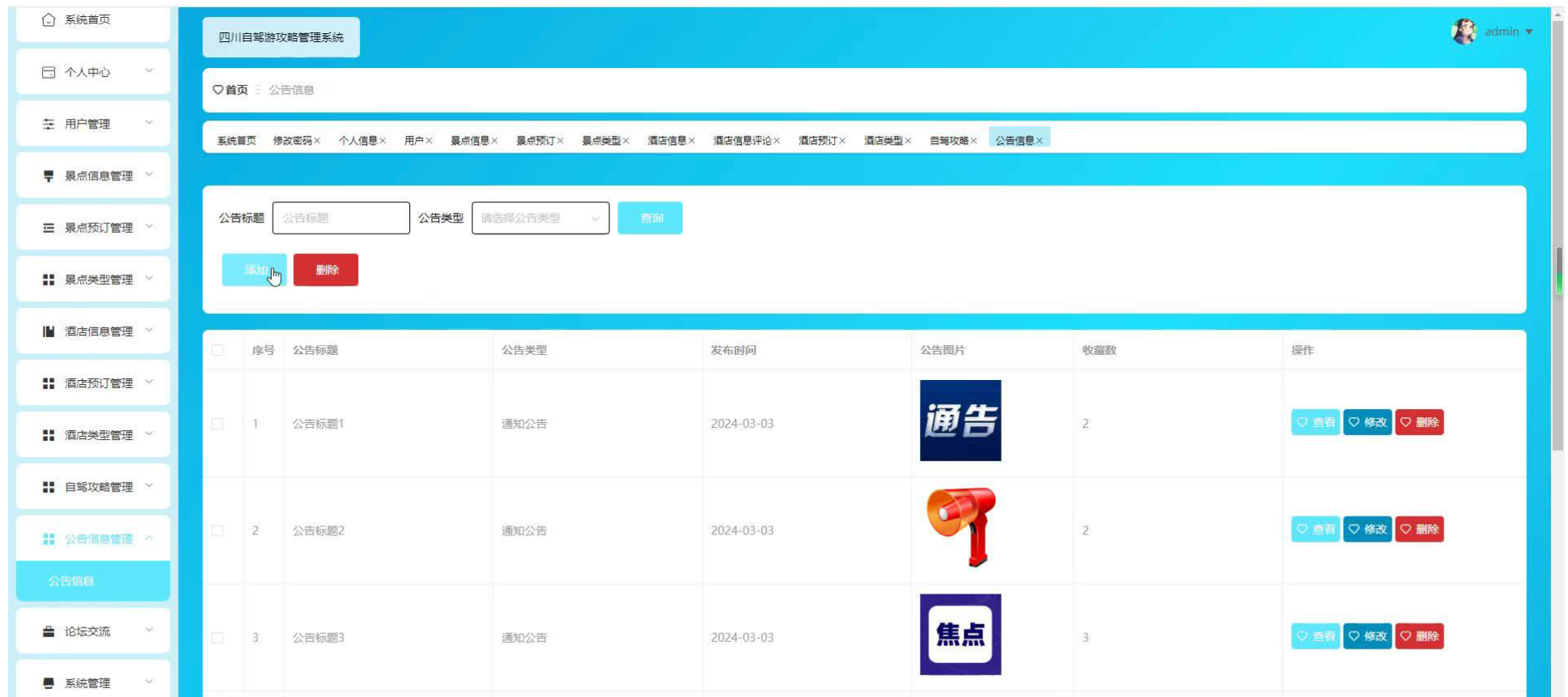Screen dimensions: 1568x697
Task: Close the 个人信息 tab
Action: pyautogui.click(x=383, y=141)
